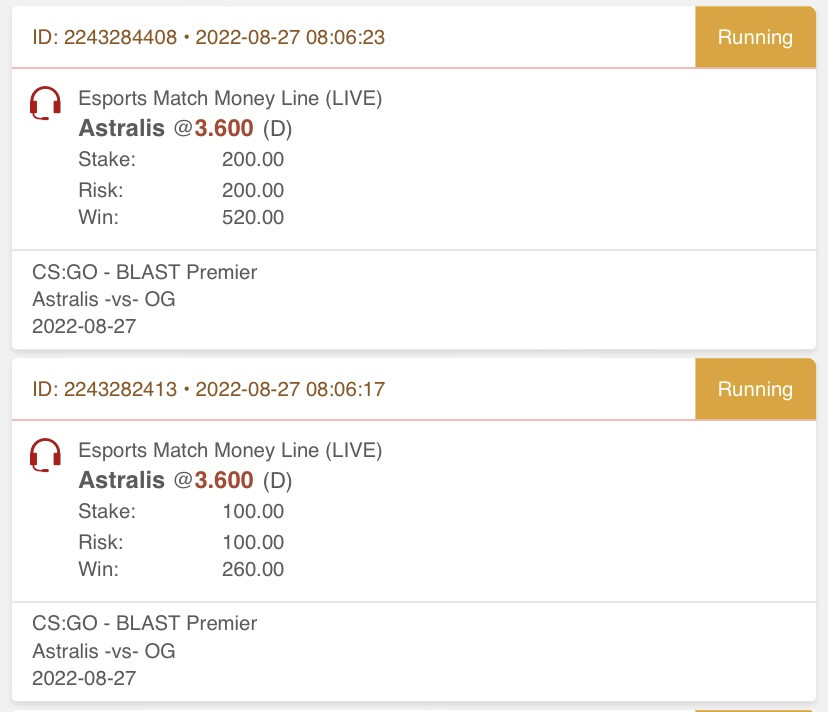Click the esports headset icon on second bet
Viewport: 828px width, 712px height.
tap(45, 455)
